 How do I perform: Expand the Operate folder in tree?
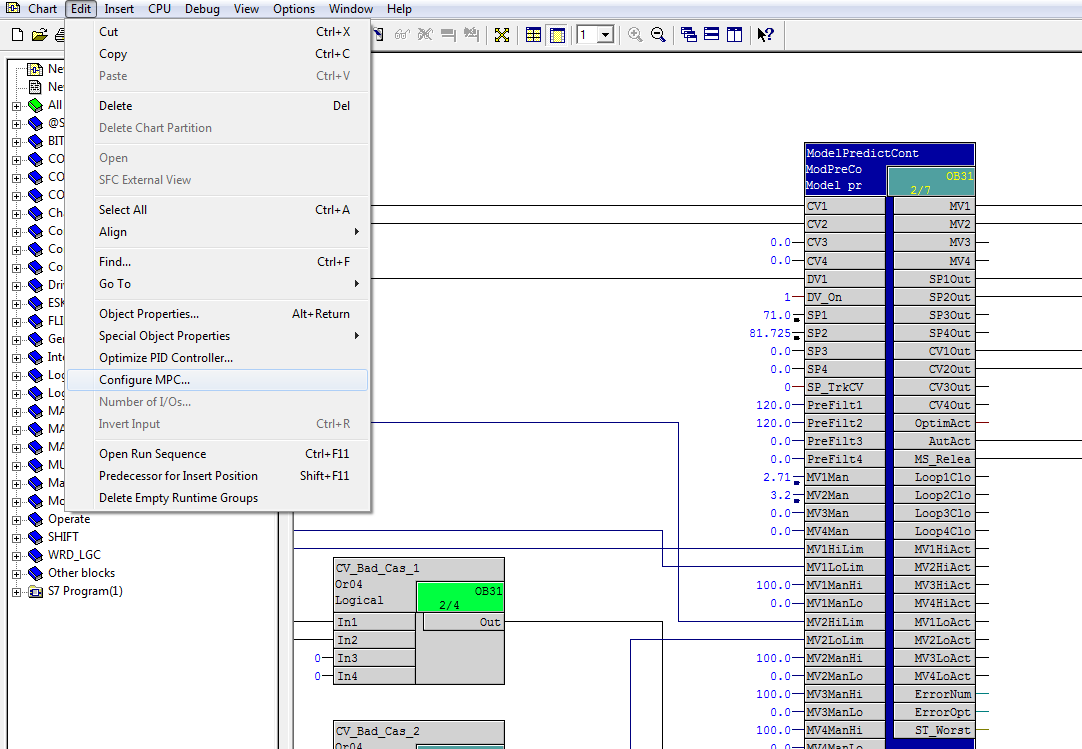(x=16, y=519)
